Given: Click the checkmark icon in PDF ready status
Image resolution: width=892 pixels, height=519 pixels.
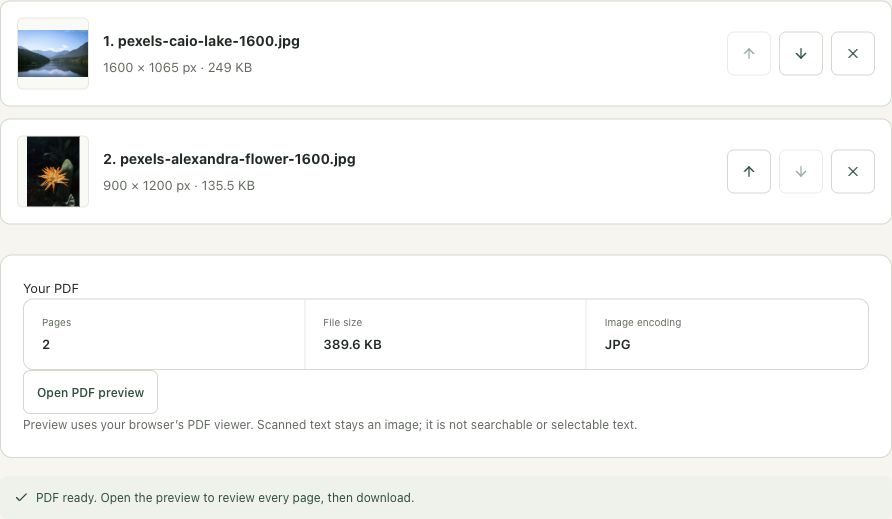Looking at the screenshot, I should (22, 497).
